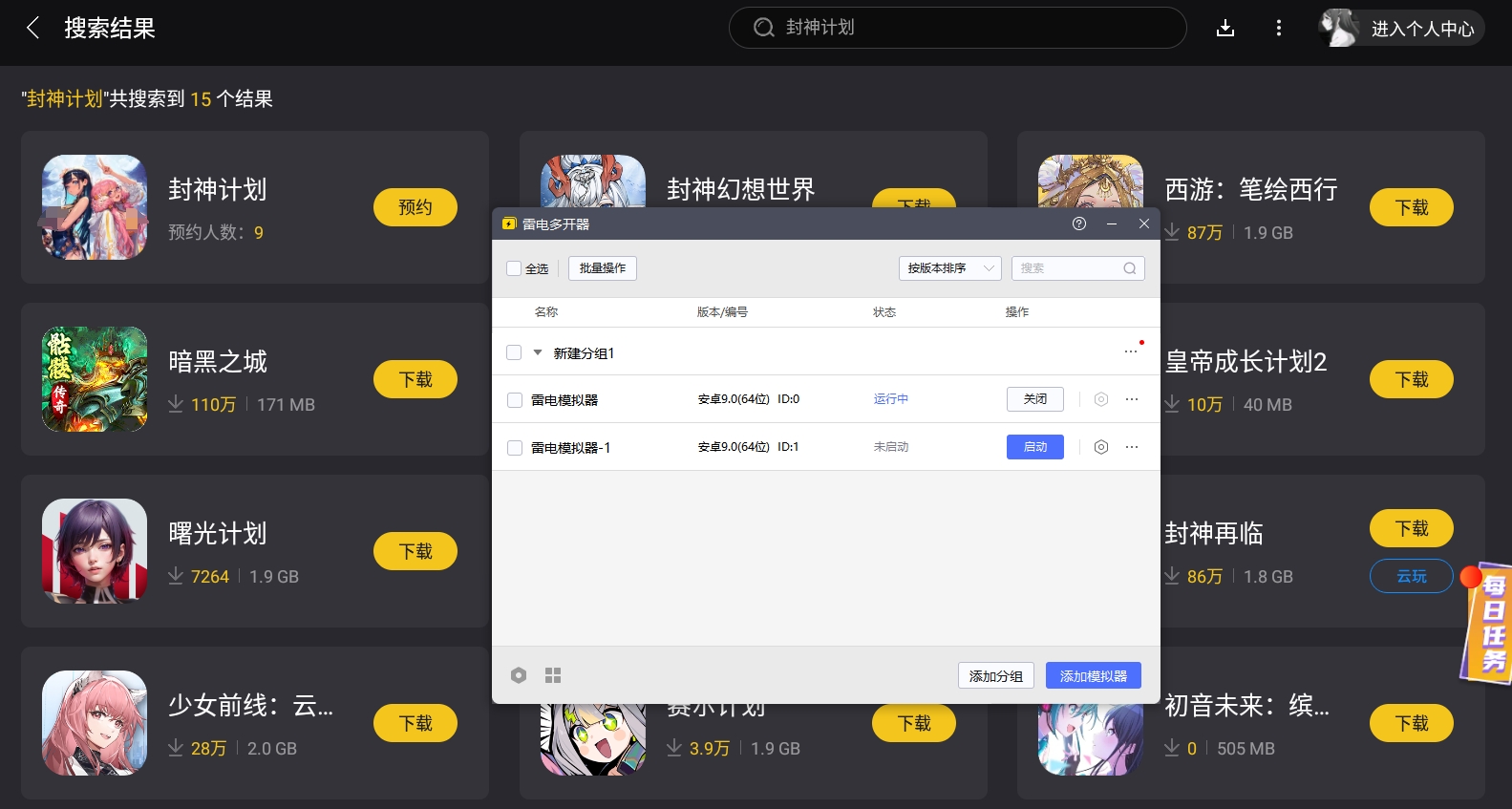Tick the checkbox for 新建分组1
This screenshot has width=1512, height=809.
click(514, 352)
